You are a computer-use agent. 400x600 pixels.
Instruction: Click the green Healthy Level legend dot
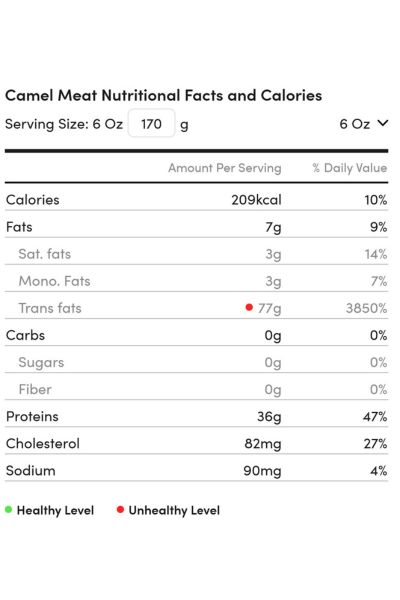point(8,509)
